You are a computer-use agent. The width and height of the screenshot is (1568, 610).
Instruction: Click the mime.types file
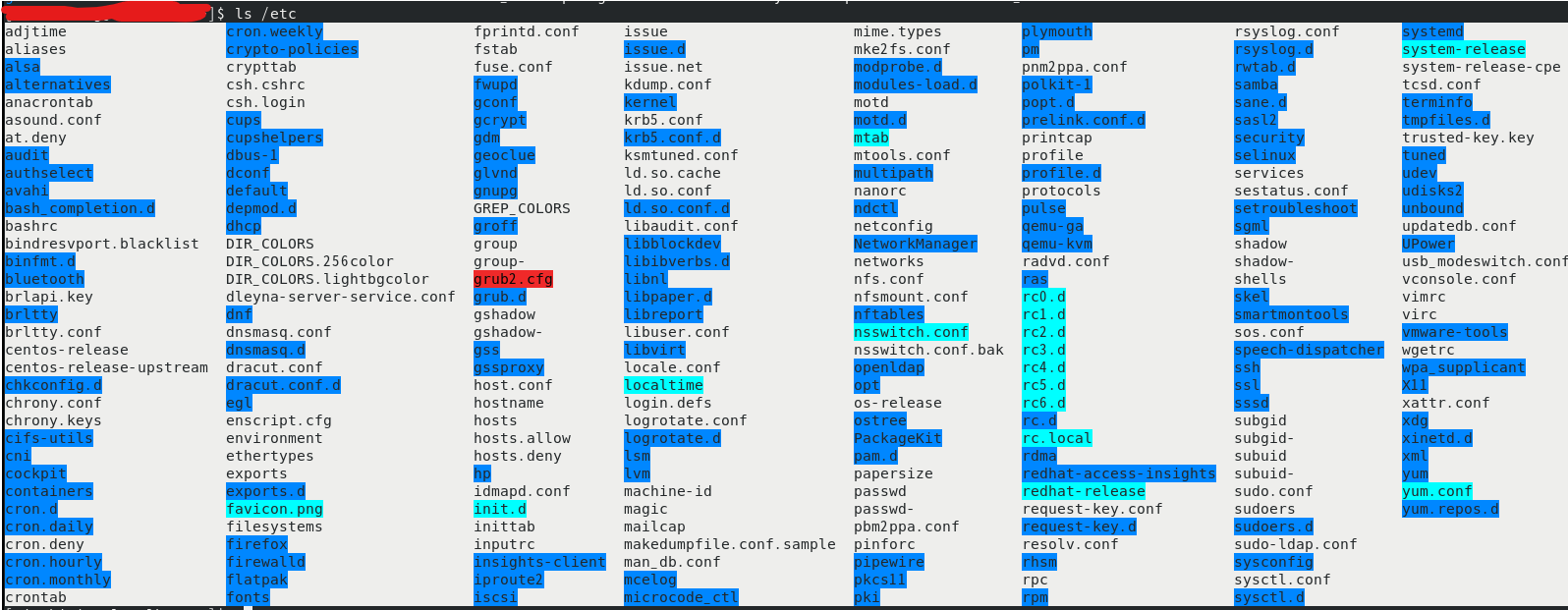(897, 31)
